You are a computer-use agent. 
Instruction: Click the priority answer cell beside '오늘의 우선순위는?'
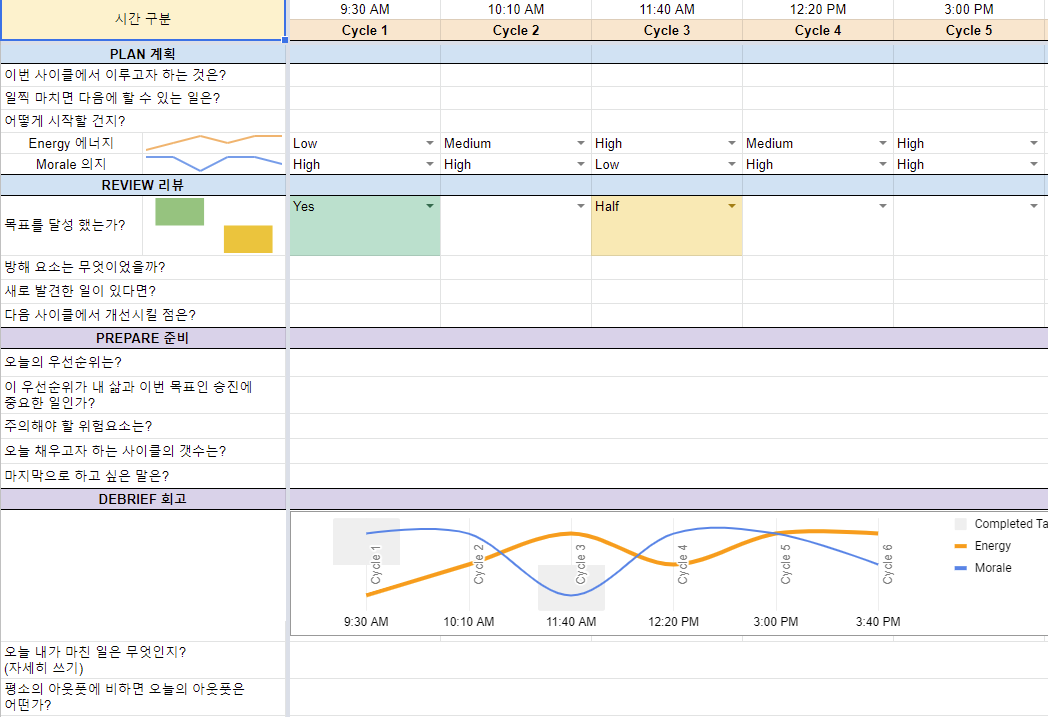click(x=668, y=362)
